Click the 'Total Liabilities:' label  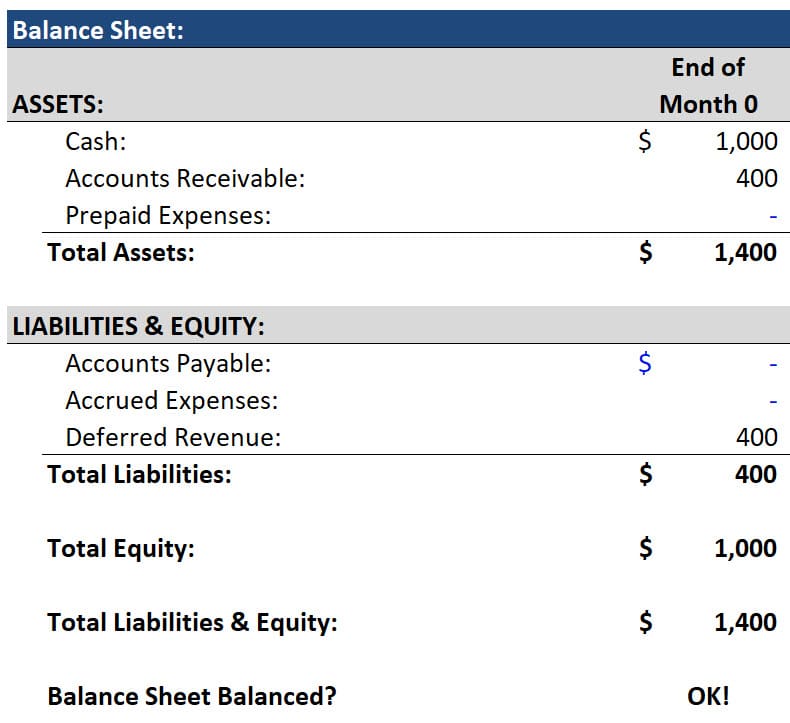click(x=140, y=475)
